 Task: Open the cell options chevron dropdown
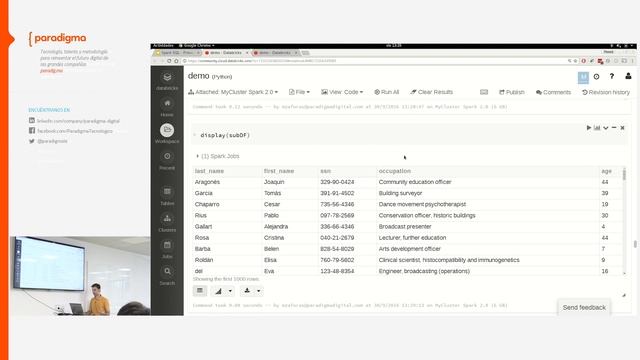(x=606, y=128)
